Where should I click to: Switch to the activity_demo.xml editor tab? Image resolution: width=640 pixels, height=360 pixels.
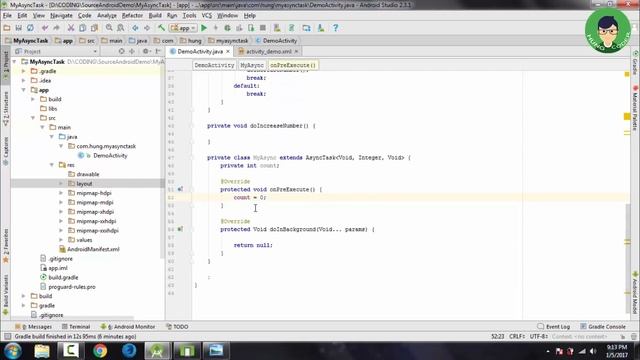coord(268,51)
